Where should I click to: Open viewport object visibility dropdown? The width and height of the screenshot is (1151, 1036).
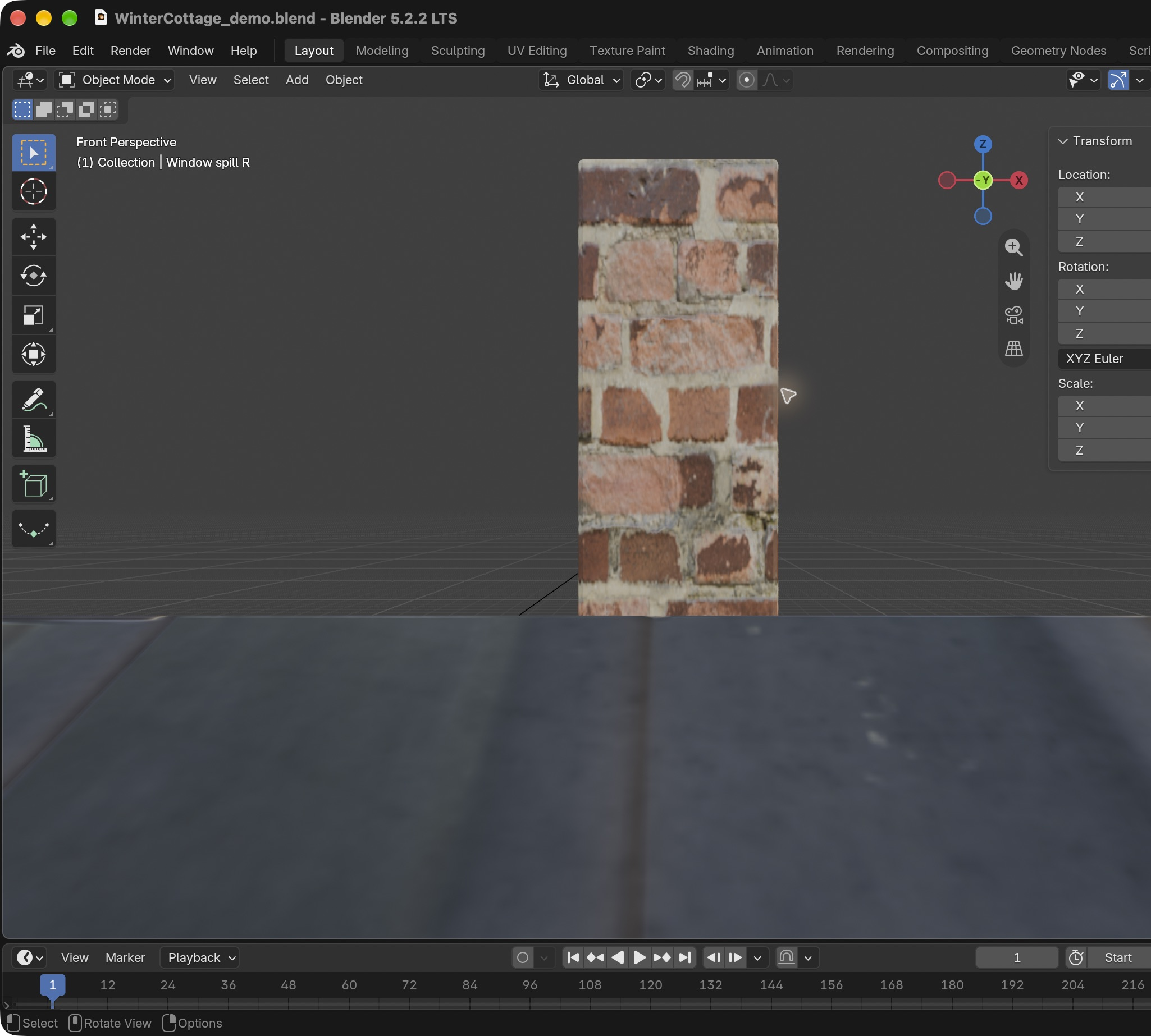pos(1083,80)
